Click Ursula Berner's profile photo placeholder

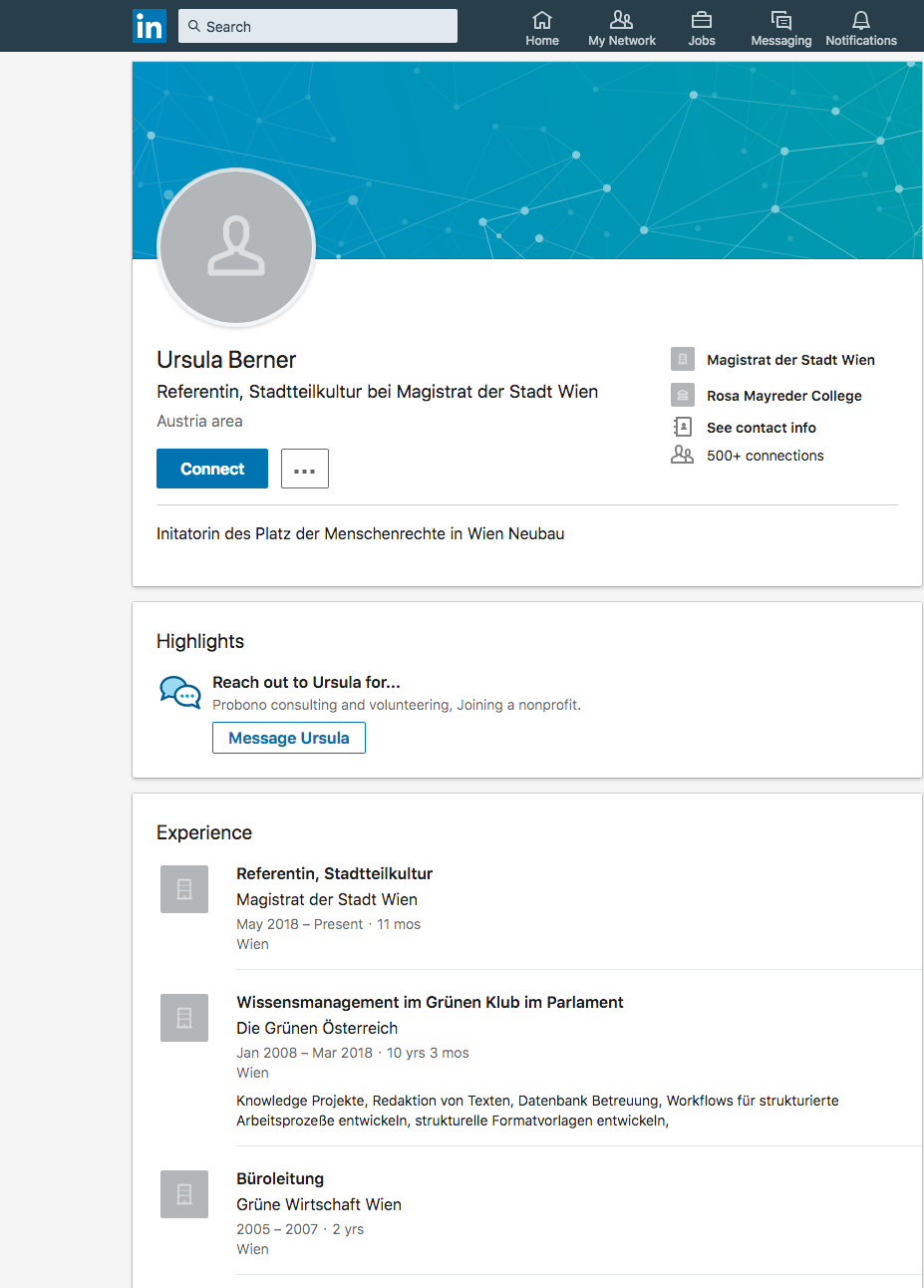[236, 247]
